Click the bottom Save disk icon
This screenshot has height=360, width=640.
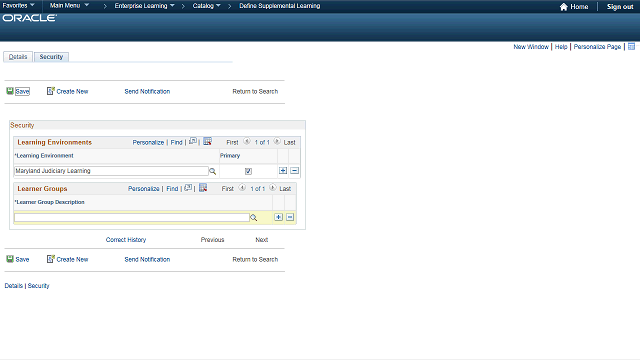point(10,259)
